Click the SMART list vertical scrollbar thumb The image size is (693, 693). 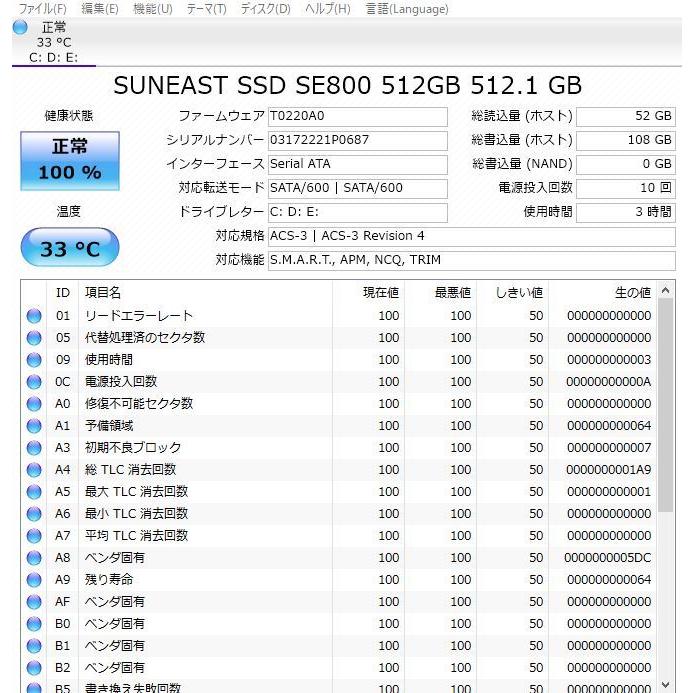666,405
